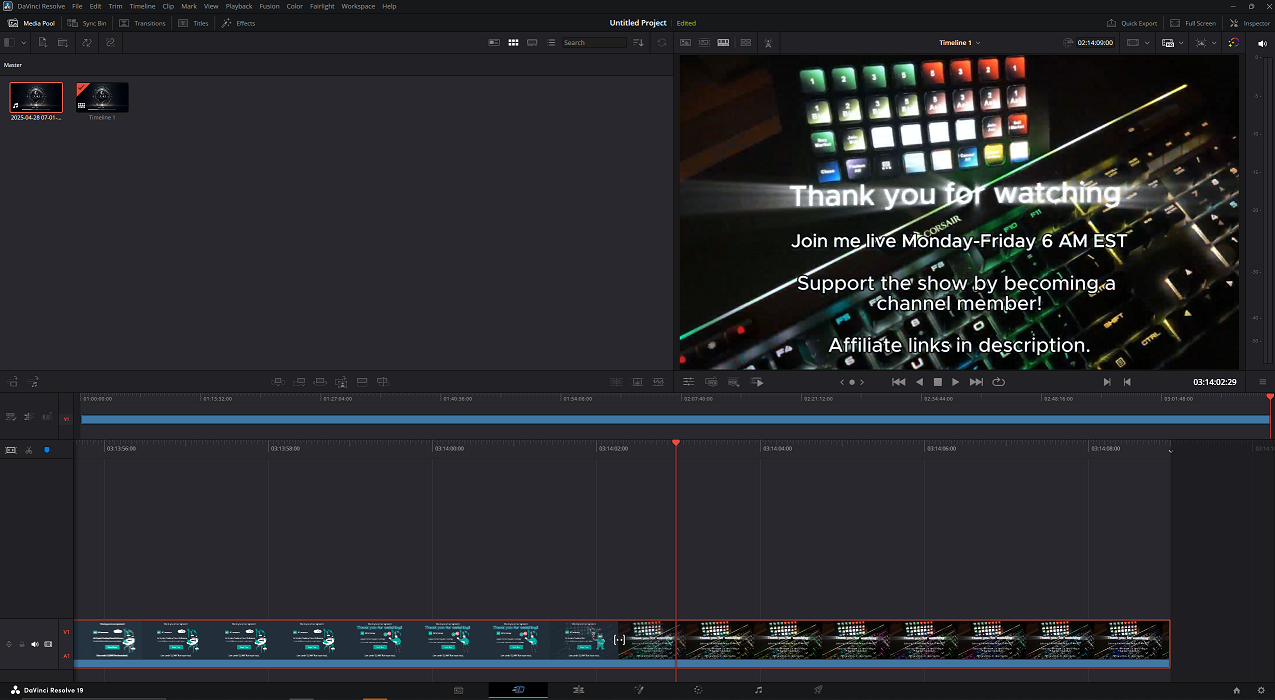Click the Import Media icon
The width and height of the screenshot is (1275, 700).
pos(43,42)
